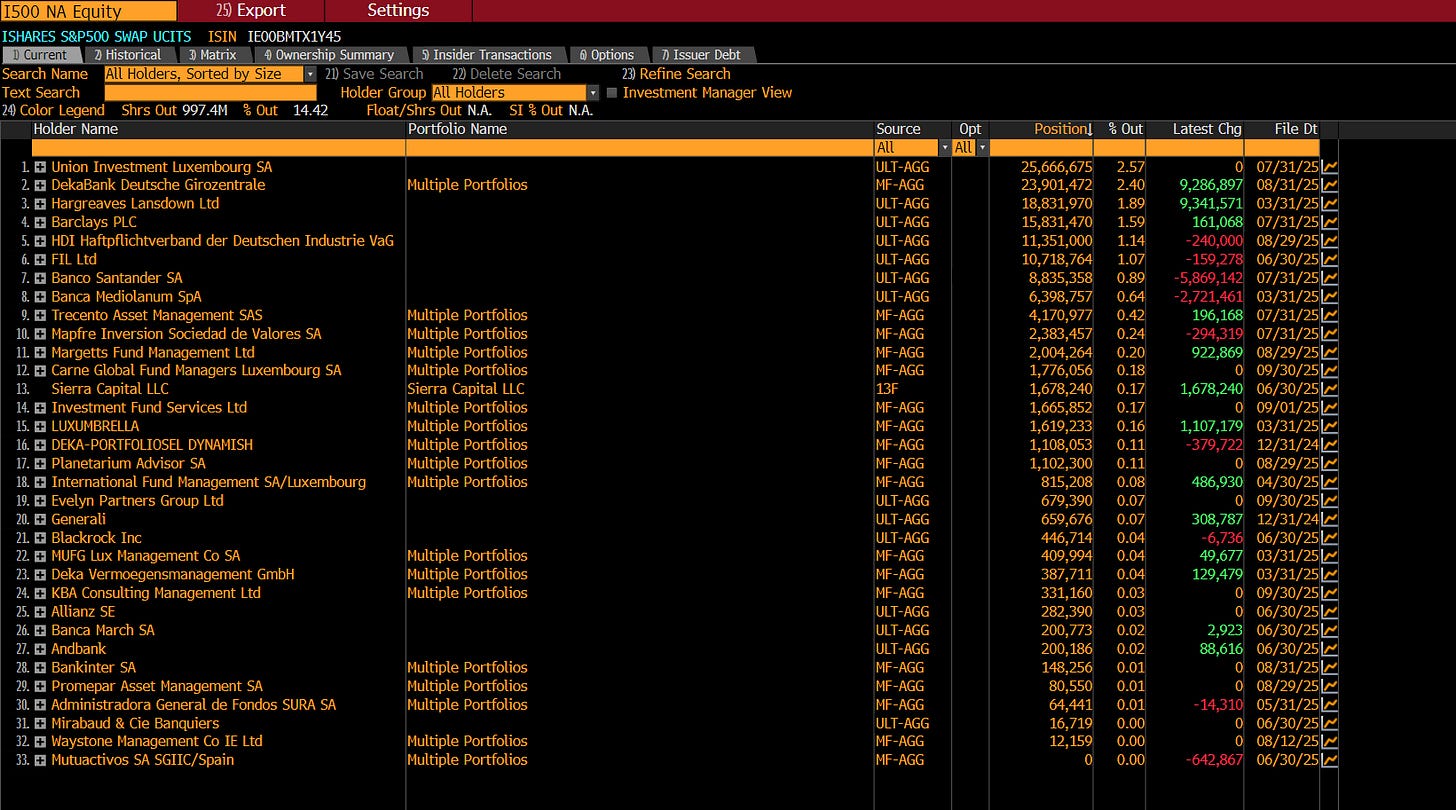This screenshot has height=810, width=1456.
Task: Open chart icon for Investment Fund Services row
Action: point(1330,407)
